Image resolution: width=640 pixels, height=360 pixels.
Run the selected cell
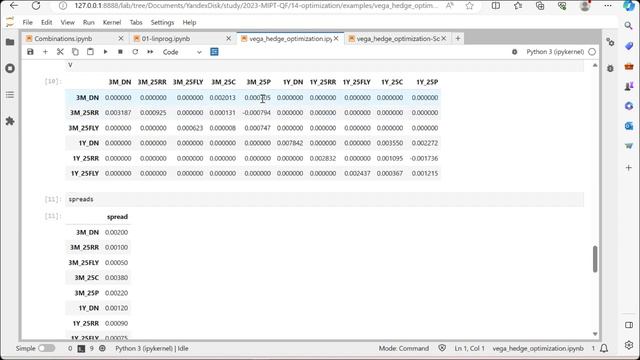[105, 52]
